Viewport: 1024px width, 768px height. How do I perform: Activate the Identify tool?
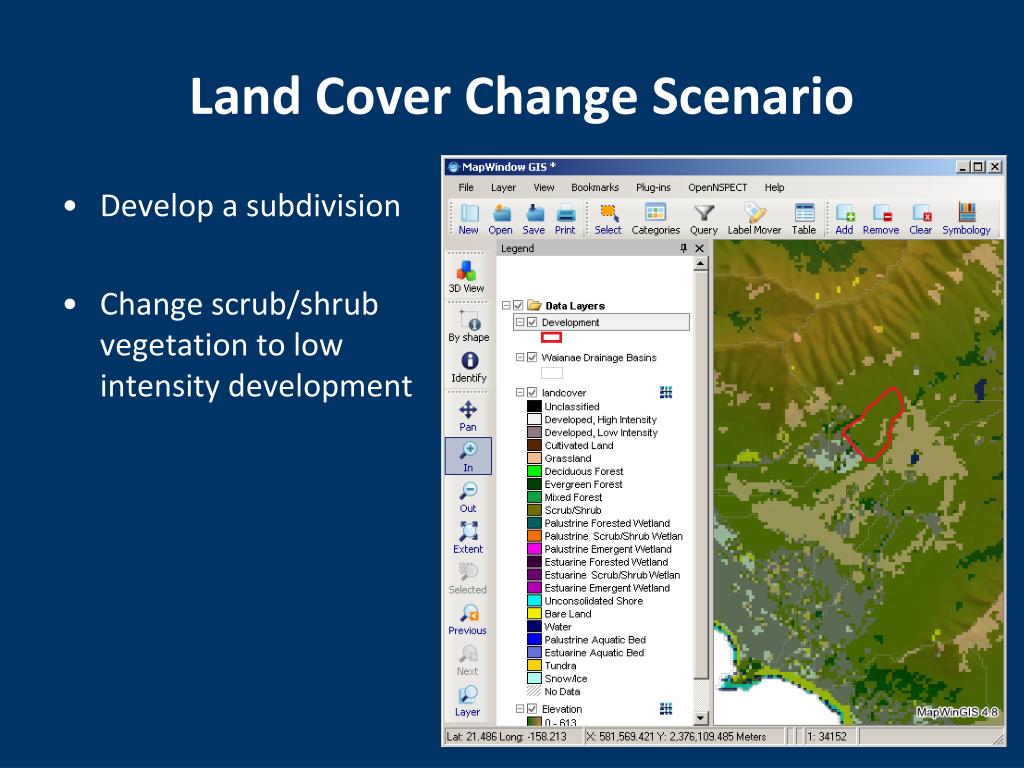[x=469, y=367]
